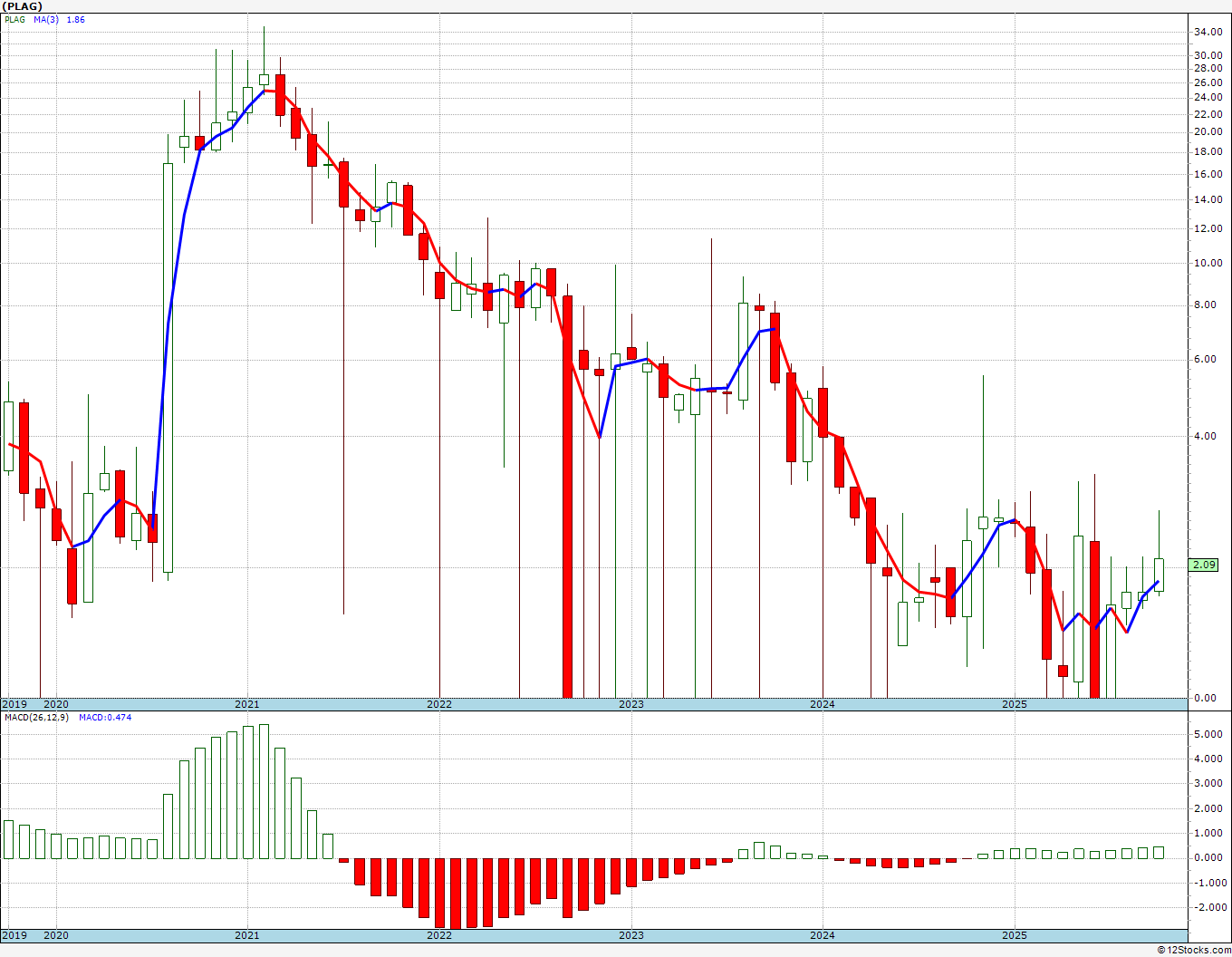The width and height of the screenshot is (1232, 957).
Task: Select 2020 on the MACD panel time axis
Action: click(56, 935)
